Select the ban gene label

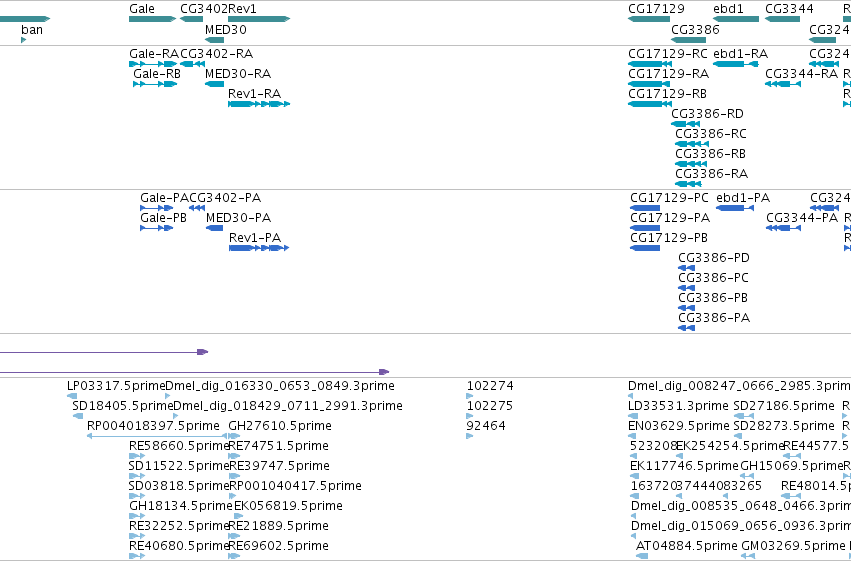pos(32,30)
